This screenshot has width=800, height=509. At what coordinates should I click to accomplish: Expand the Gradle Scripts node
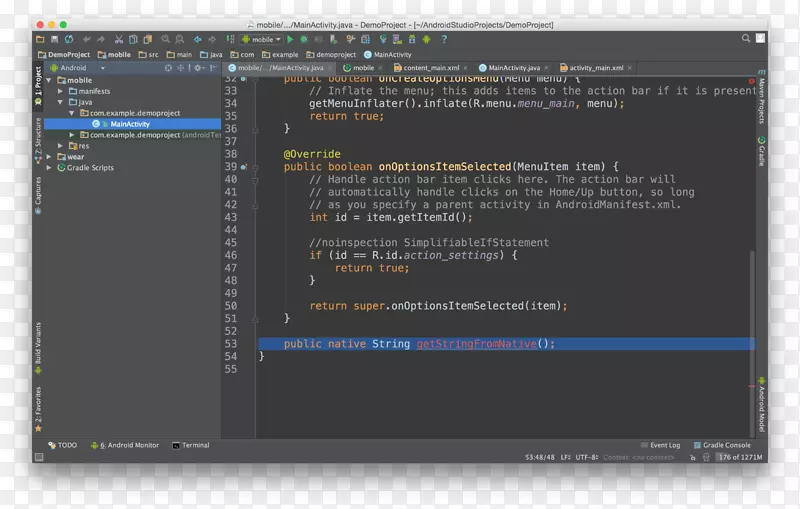(49, 168)
